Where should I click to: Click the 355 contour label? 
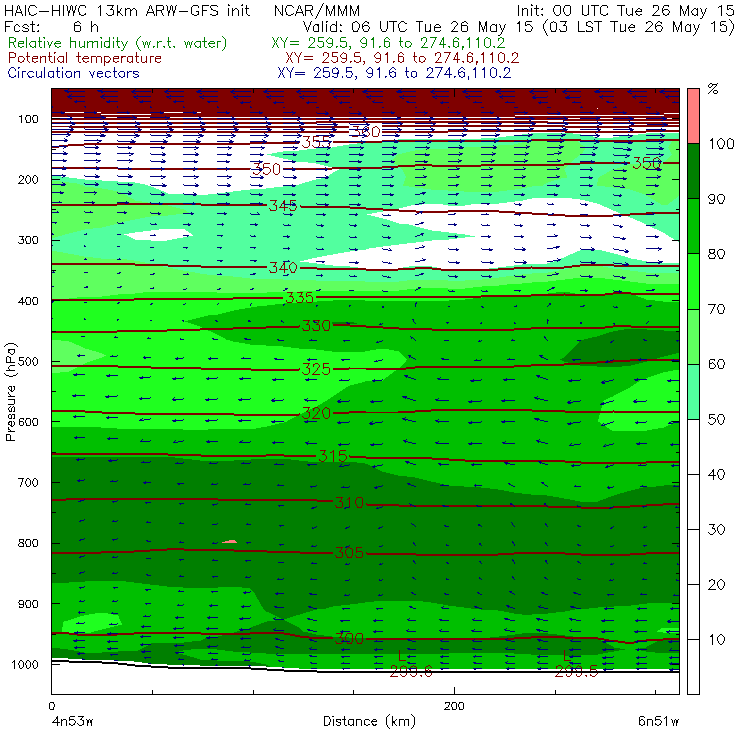click(316, 142)
